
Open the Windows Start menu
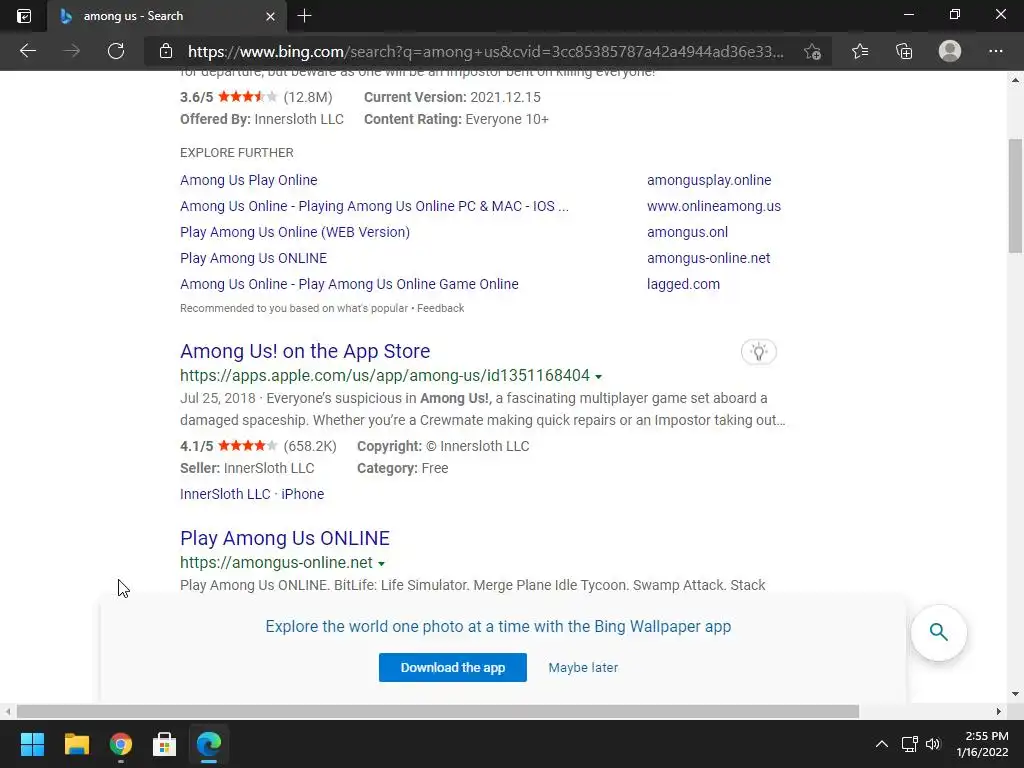(x=32, y=744)
